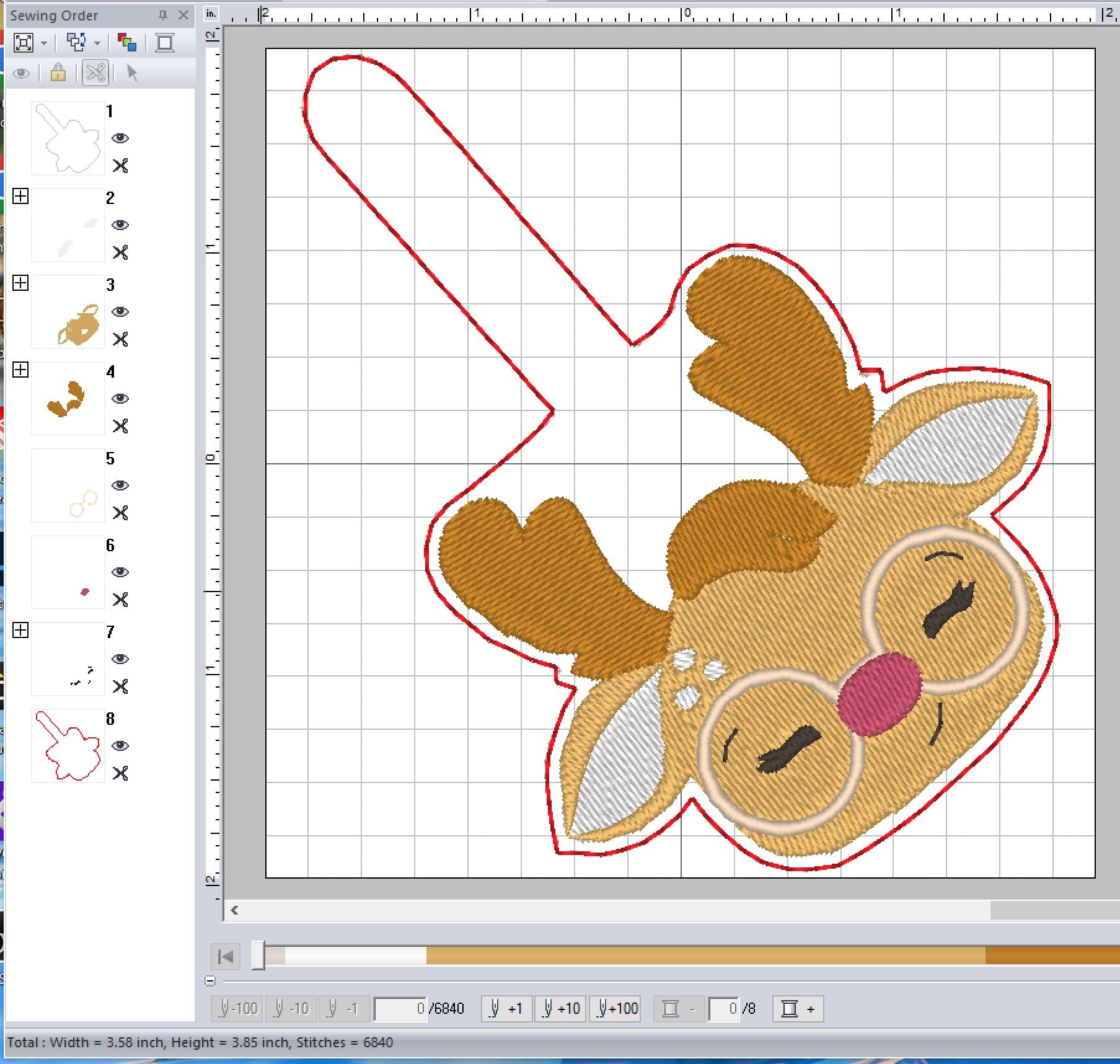
Task: Click the padlock icon in Sewing Order toolbar
Action: point(58,73)
